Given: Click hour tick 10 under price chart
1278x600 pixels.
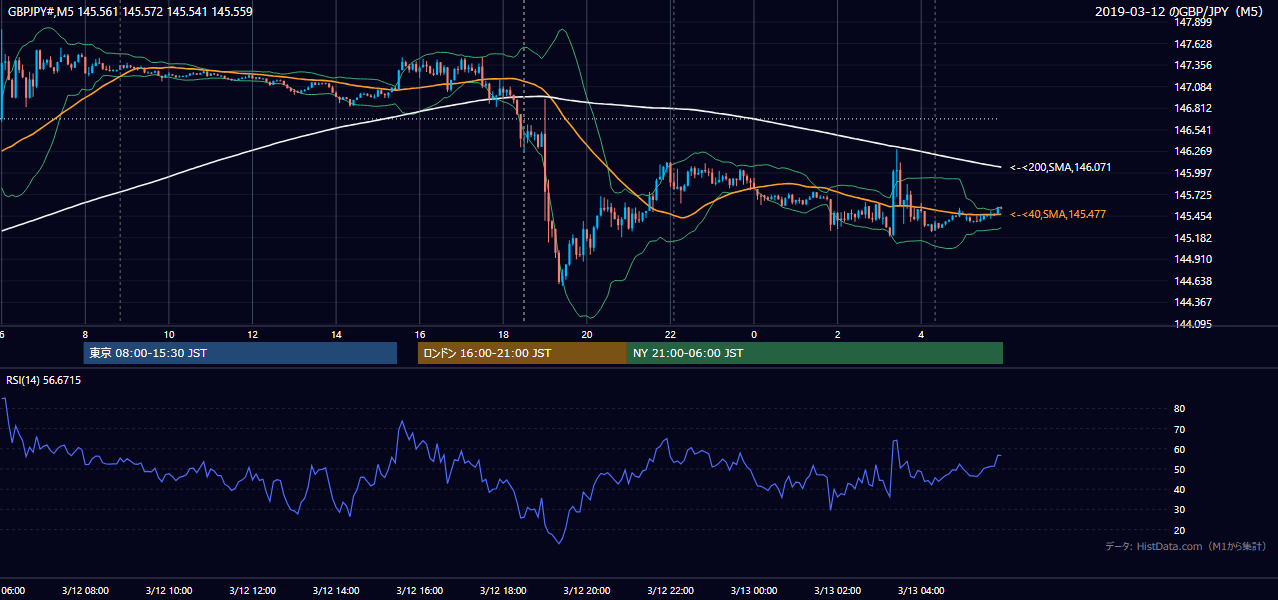Looking at the screenshot, I should tap(169, 335).
